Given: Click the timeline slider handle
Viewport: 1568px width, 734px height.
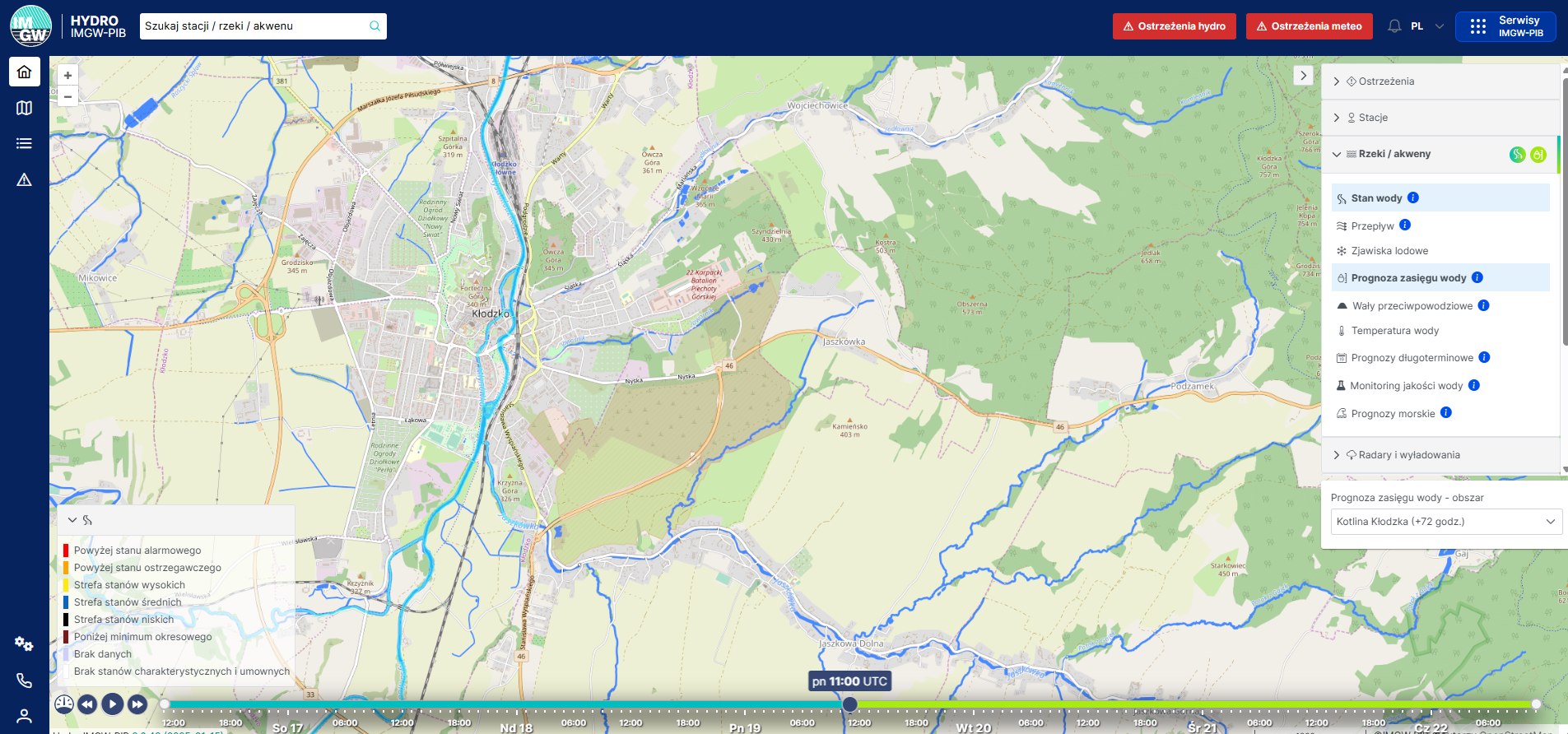Looking at the screenshot, I should pyautogui.click(x=849, y=704).
